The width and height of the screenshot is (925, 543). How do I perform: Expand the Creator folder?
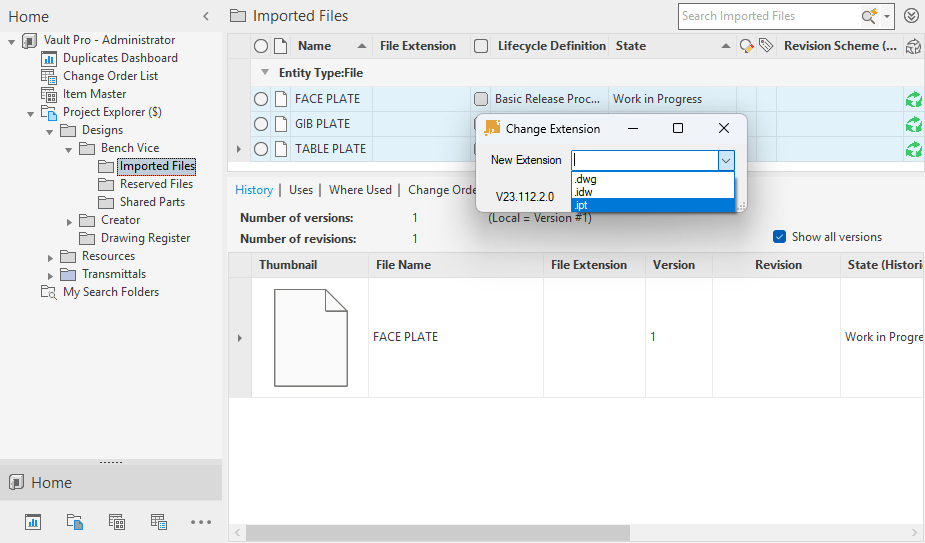69,222
